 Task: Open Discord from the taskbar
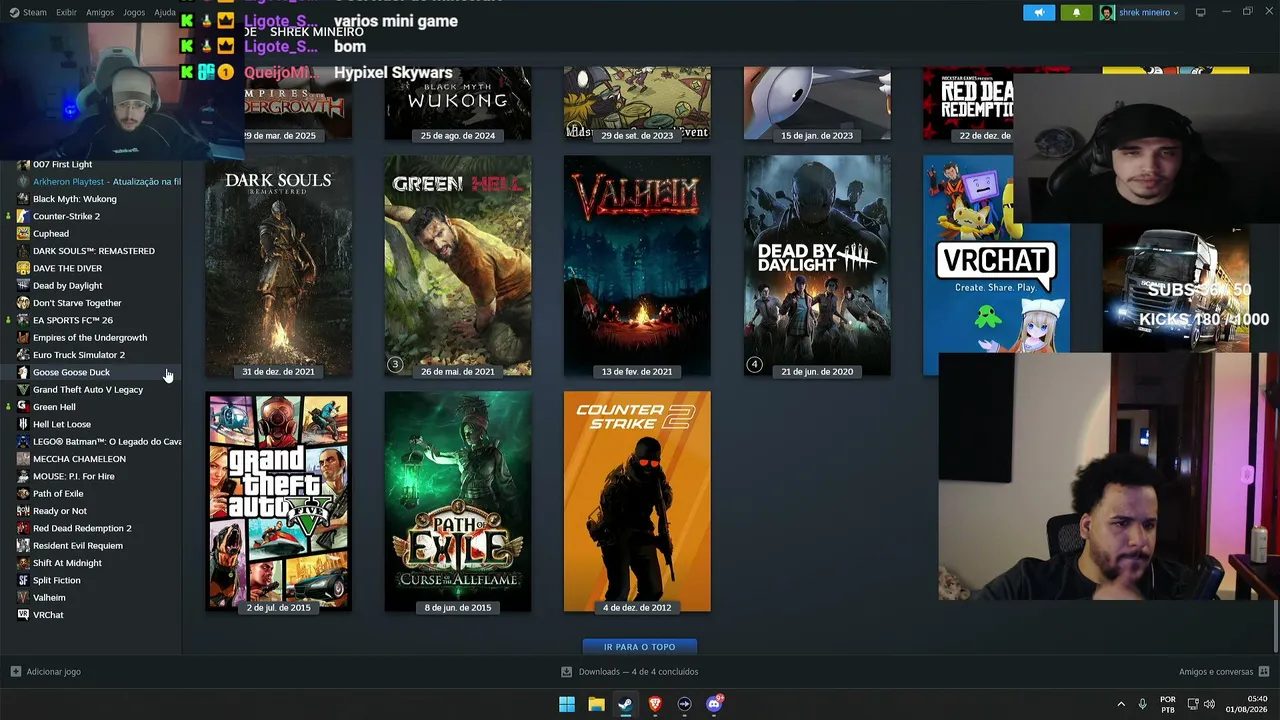pos(714,704)
